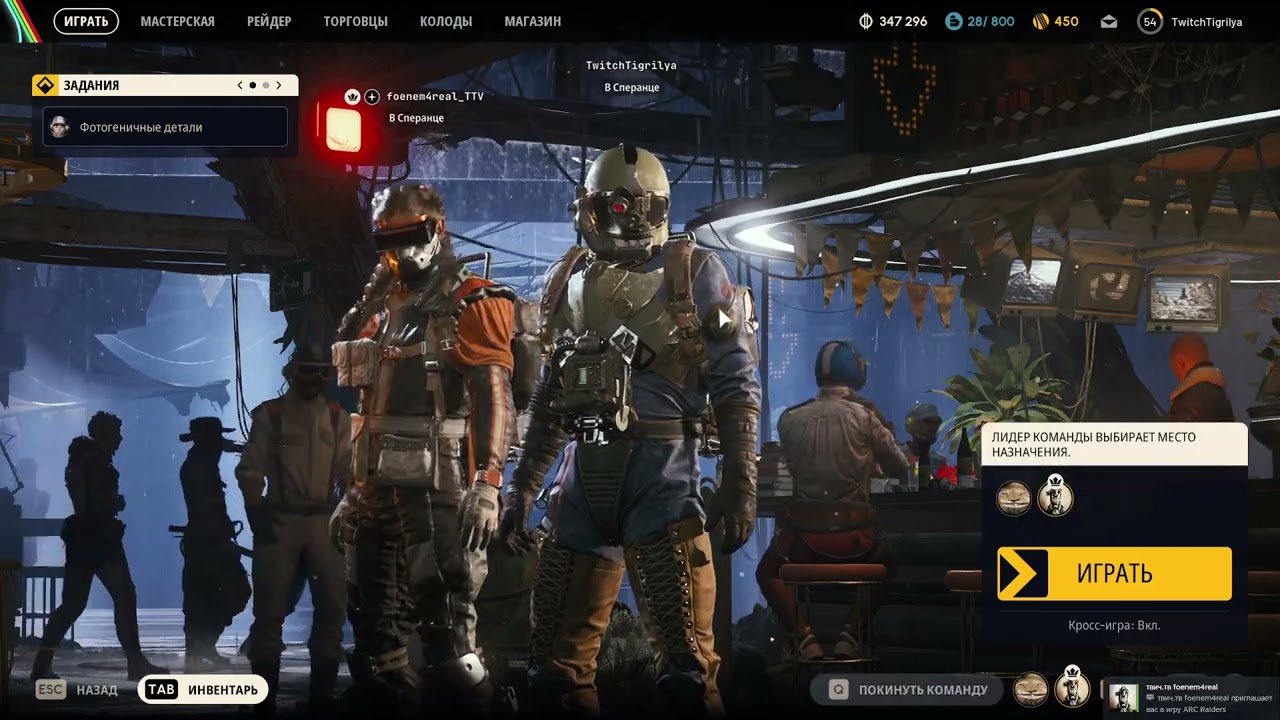Open ИНВЕНТАРЬ via the TAB button
This screenshot has width=1280, height=720.
point(203,689)
